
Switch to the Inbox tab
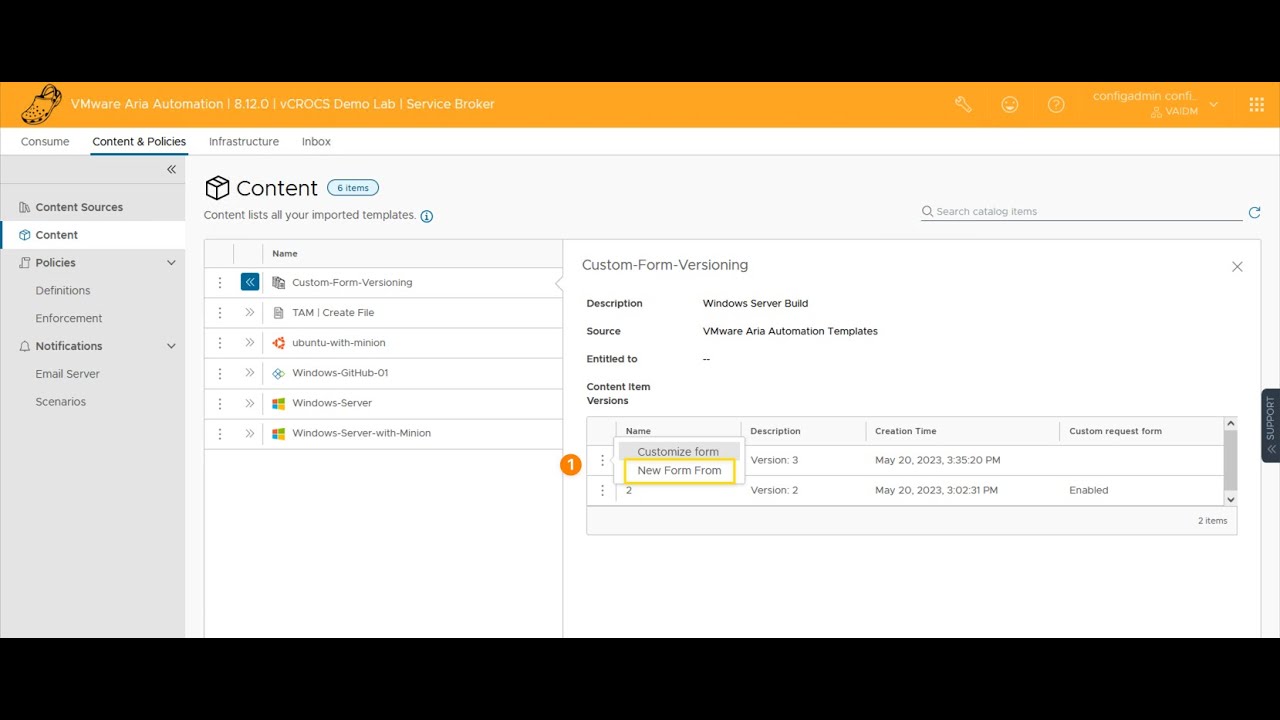click(x=316, y=142)
